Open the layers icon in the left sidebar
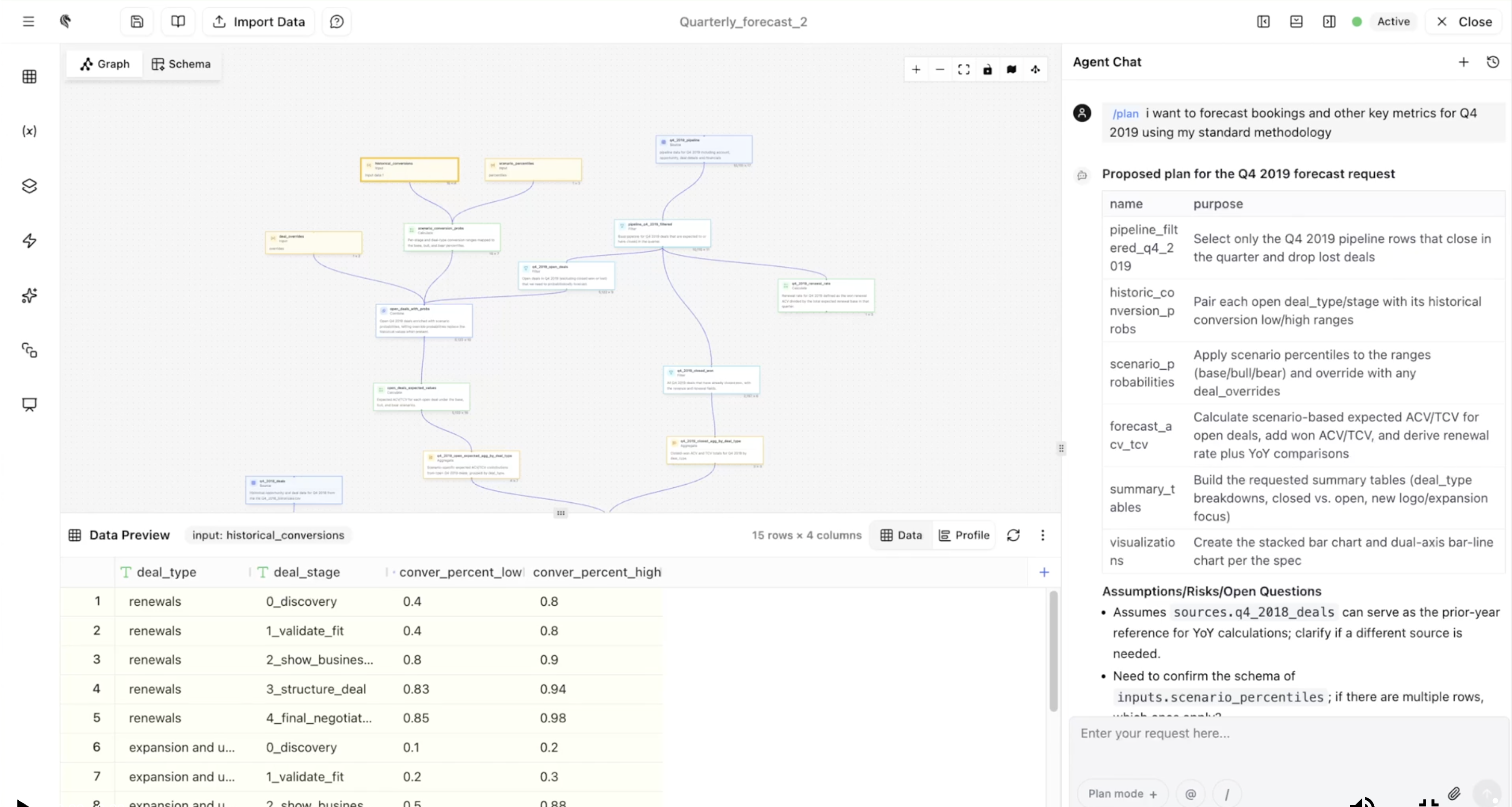 tap(28, 186)
